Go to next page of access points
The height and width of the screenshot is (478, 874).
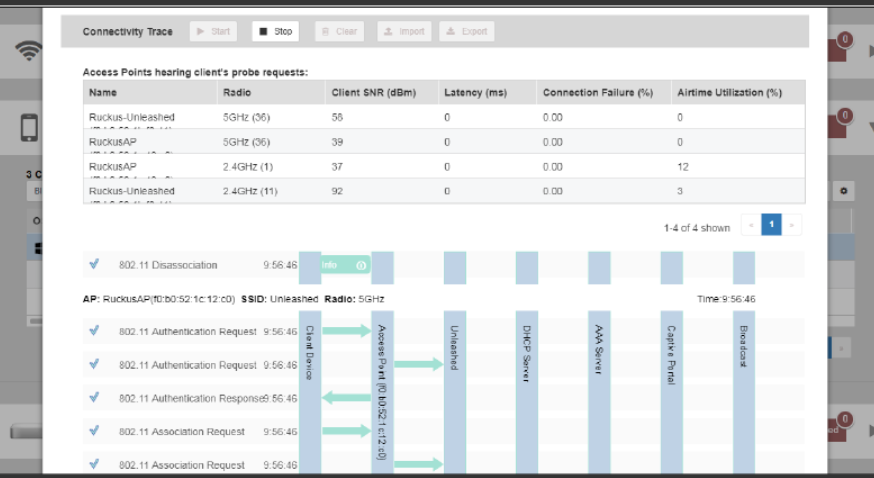tap(792, 225)
